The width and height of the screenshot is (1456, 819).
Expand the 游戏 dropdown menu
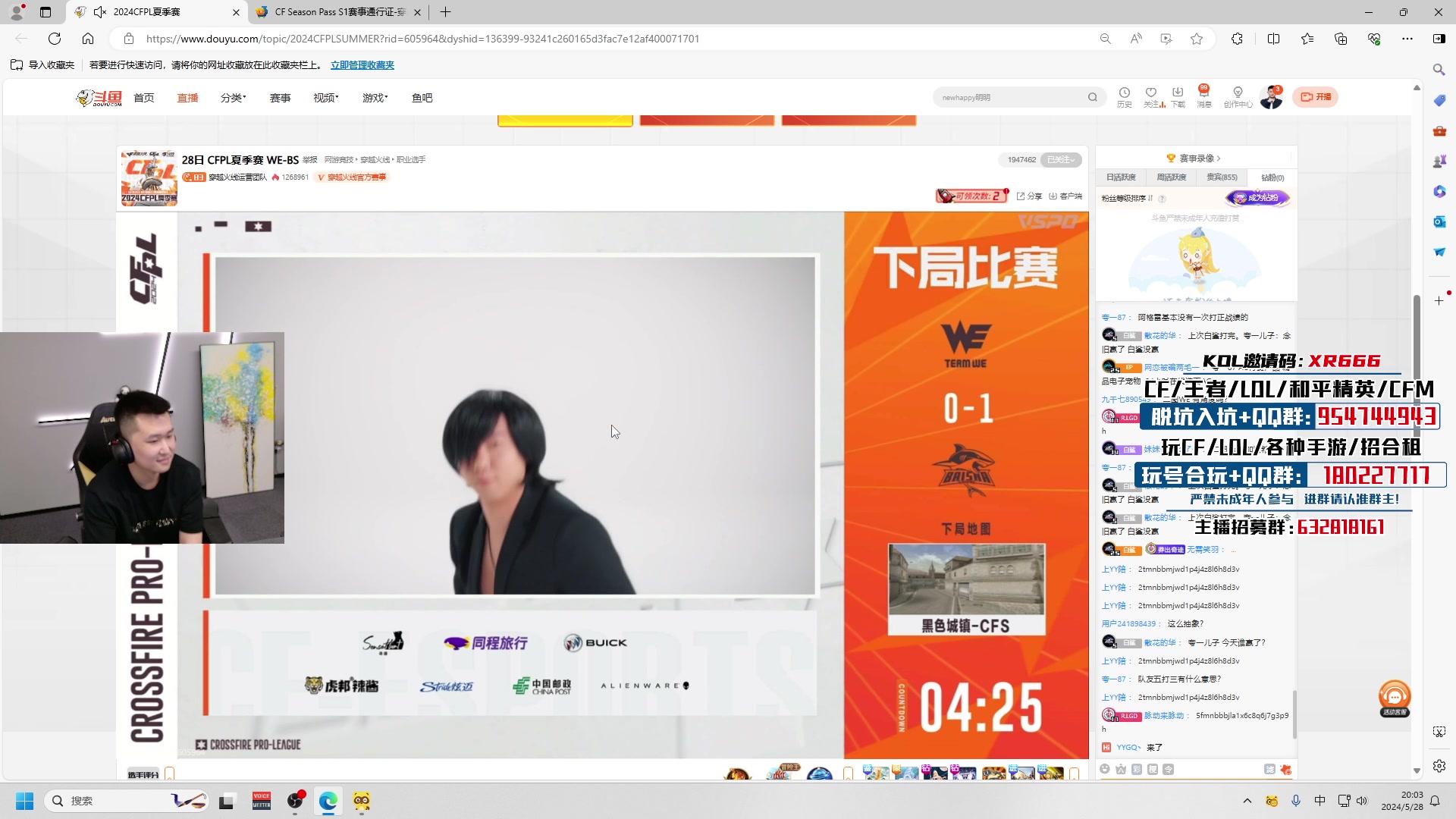pos(375,97)
